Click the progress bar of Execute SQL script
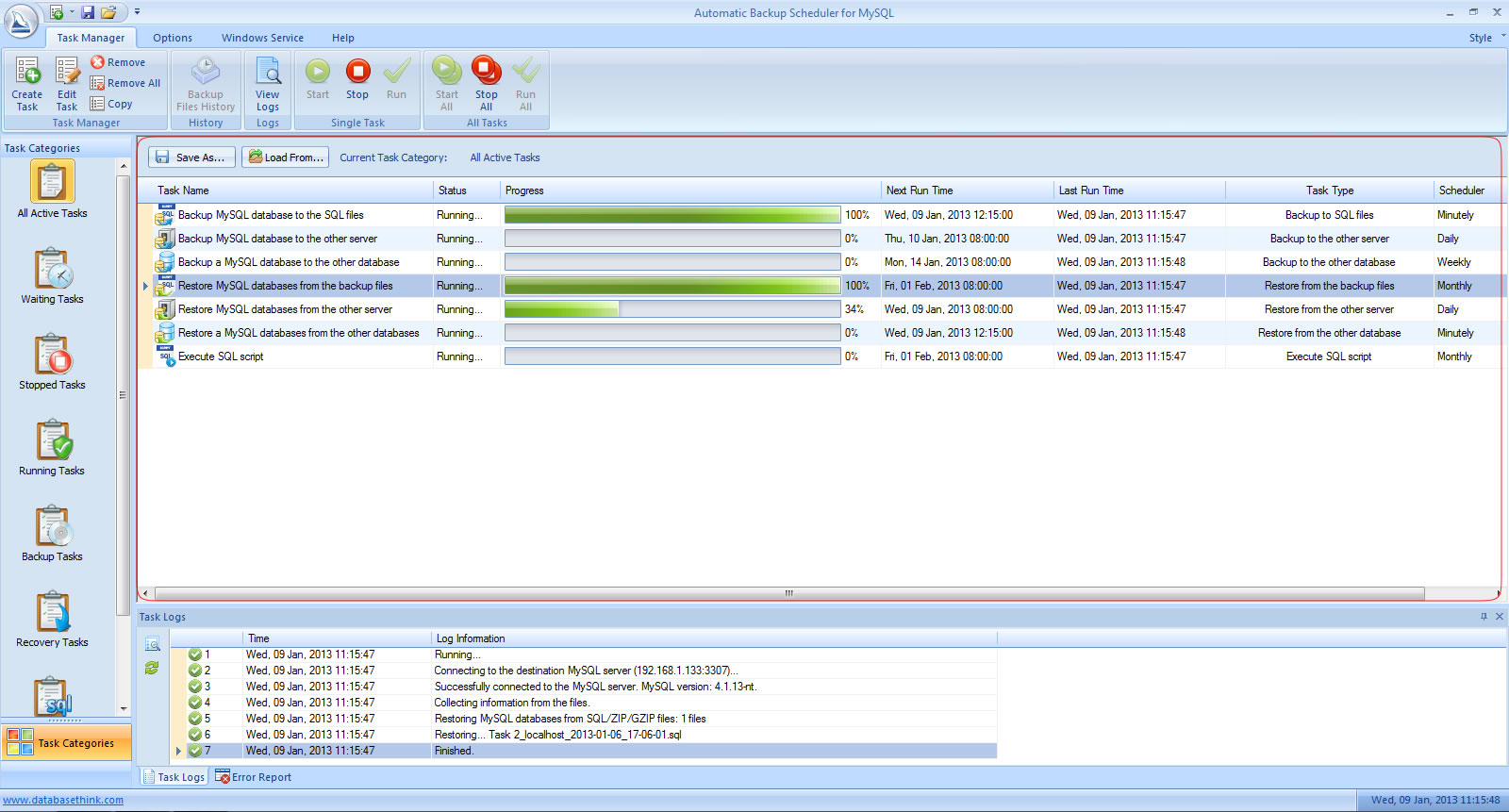 672,356
